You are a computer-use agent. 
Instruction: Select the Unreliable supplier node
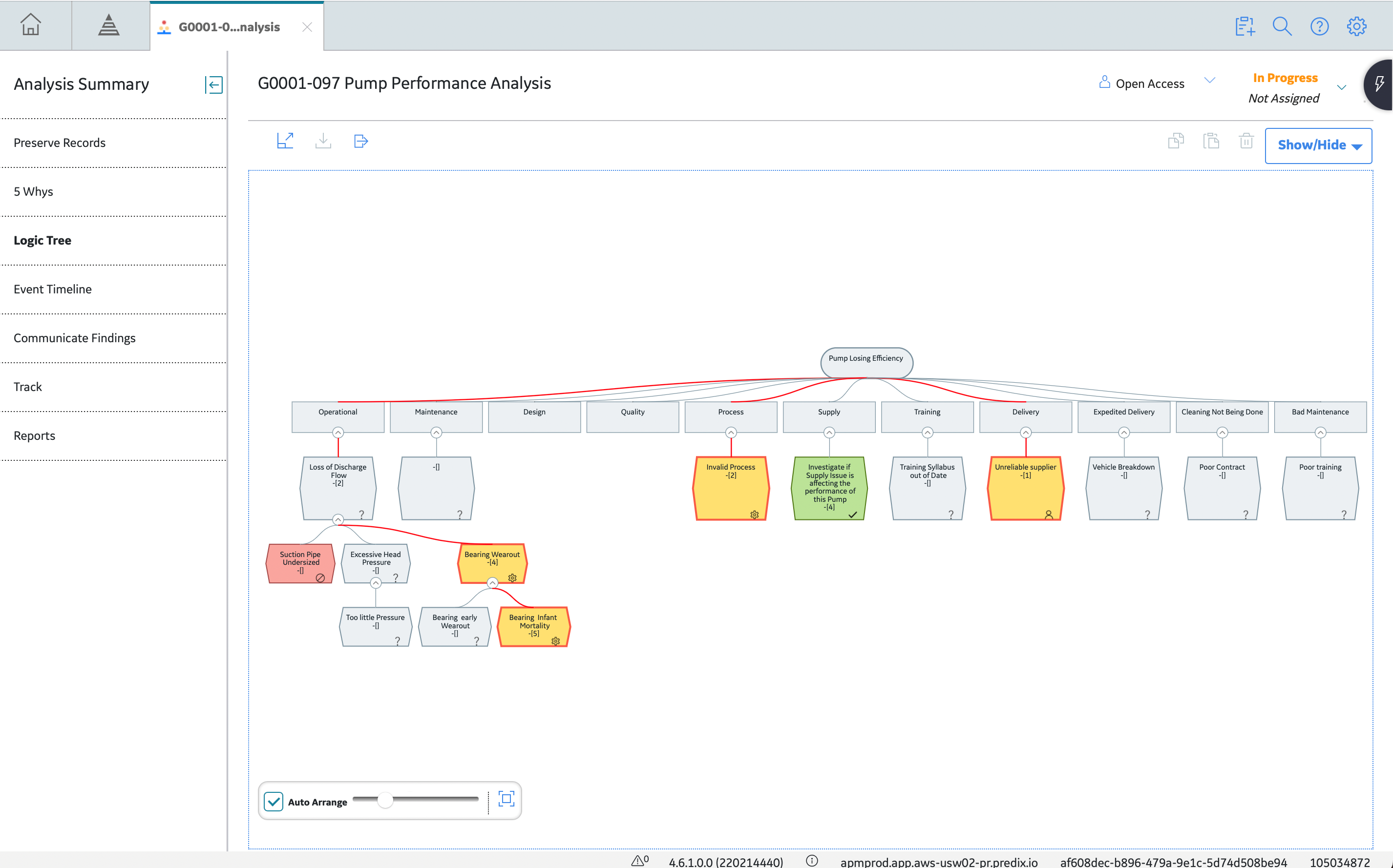click(x=1026, y=489)
